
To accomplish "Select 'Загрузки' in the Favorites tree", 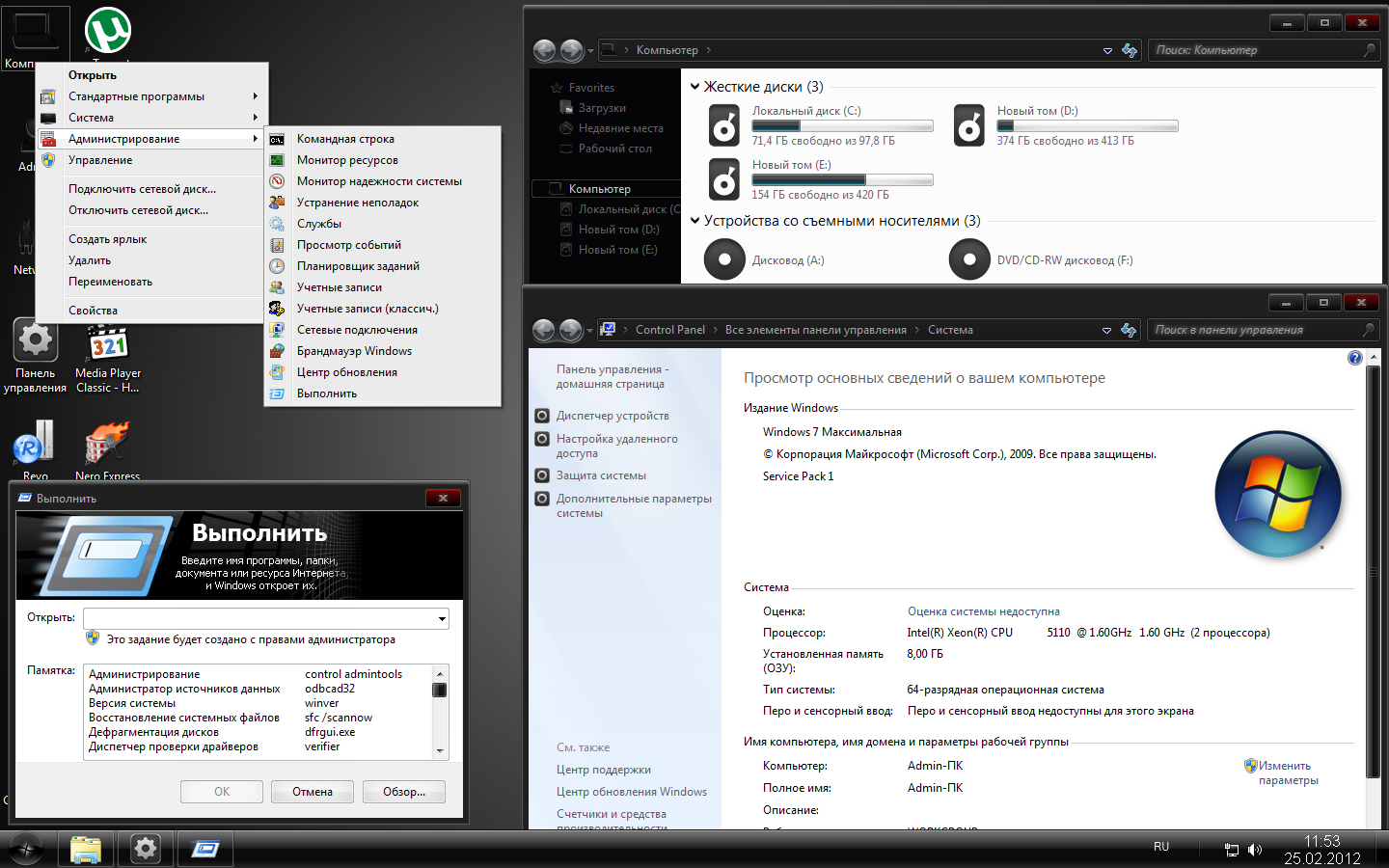I will [602, 108].
